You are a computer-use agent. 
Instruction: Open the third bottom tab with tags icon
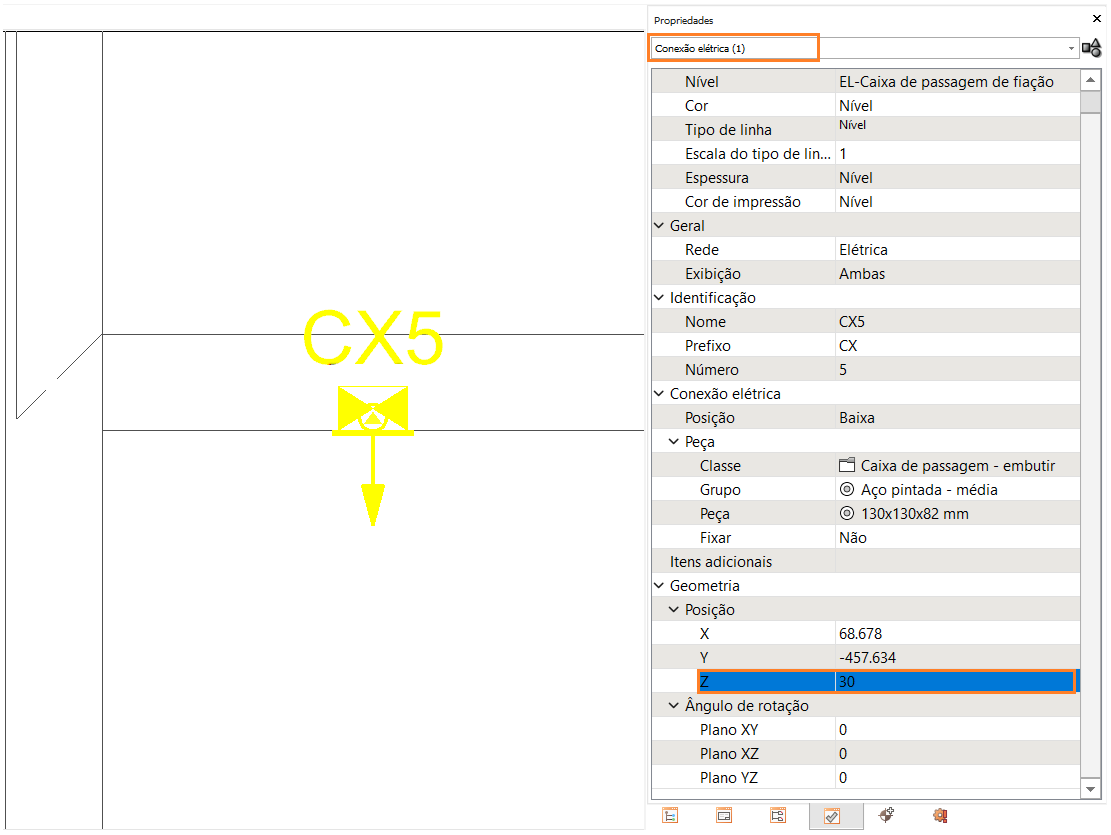tap(777, 815)
